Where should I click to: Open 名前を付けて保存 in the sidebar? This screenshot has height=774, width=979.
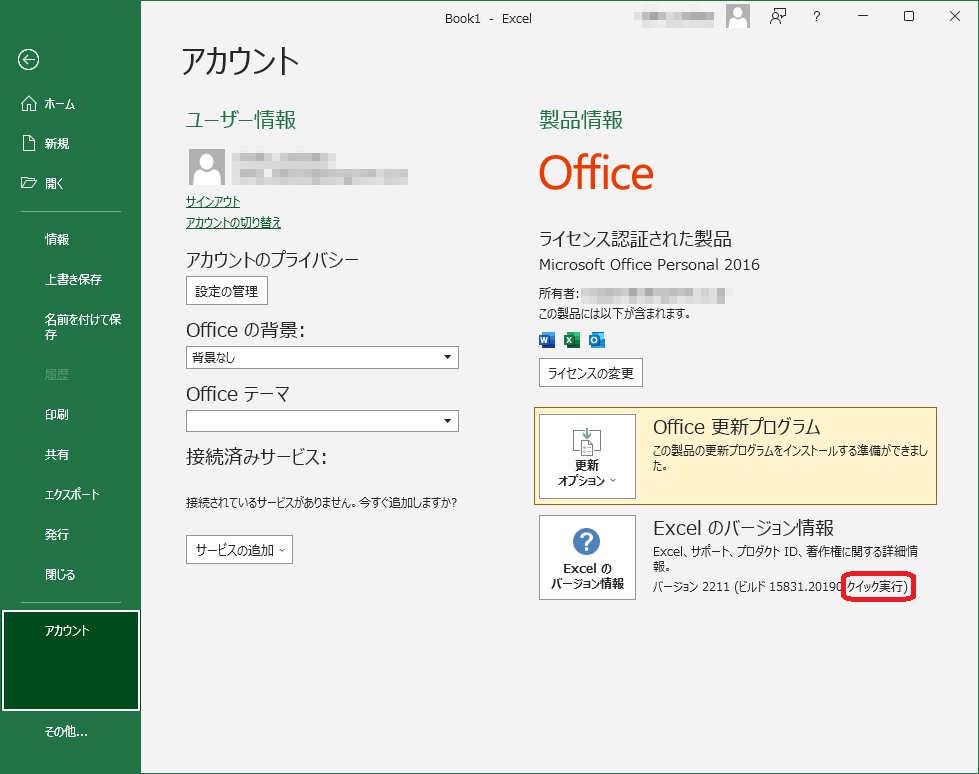coord(82,327)
